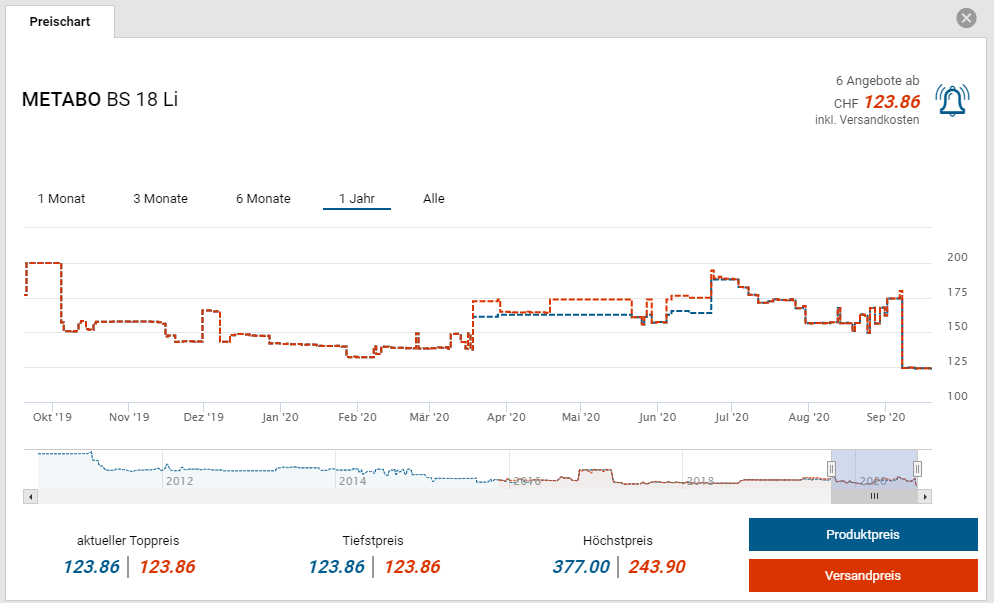Click the METABO BS 18 Li title

coord(100,100)
